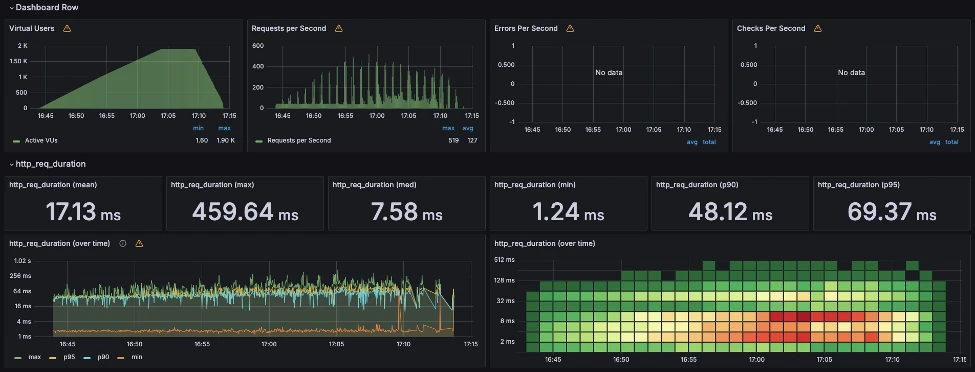Open the Requests per Second panel title menu

click(289, 28)
